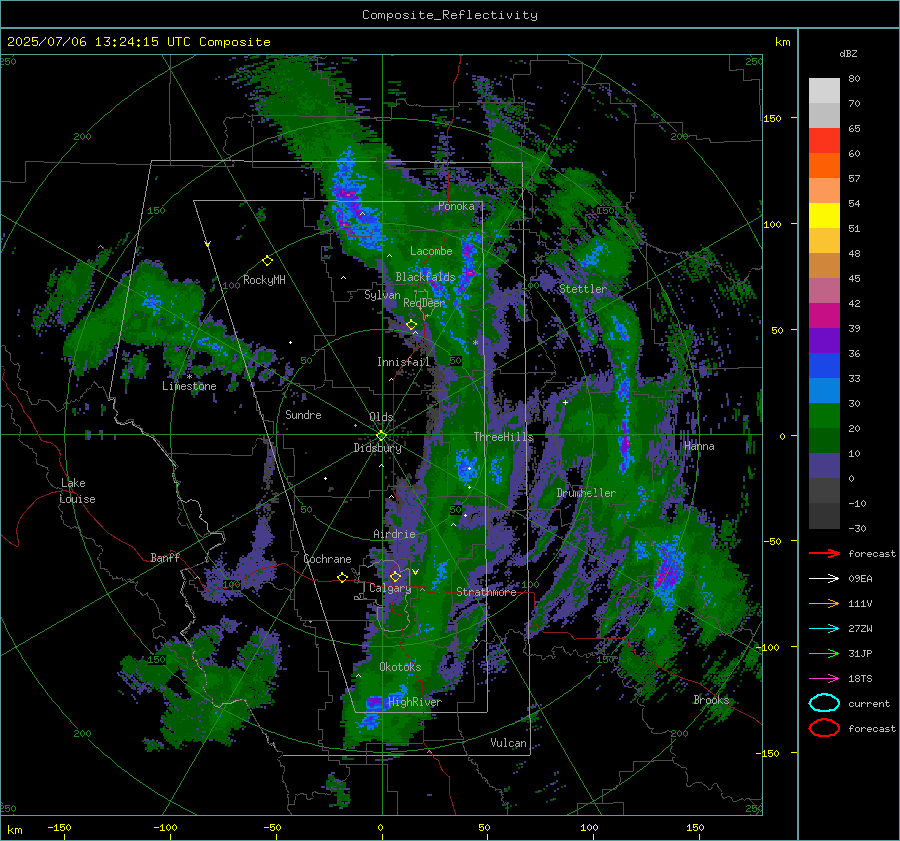Click the orange 111V arrow in legend
This screenshot has width=900, height=841.
[x=824, y=603]
